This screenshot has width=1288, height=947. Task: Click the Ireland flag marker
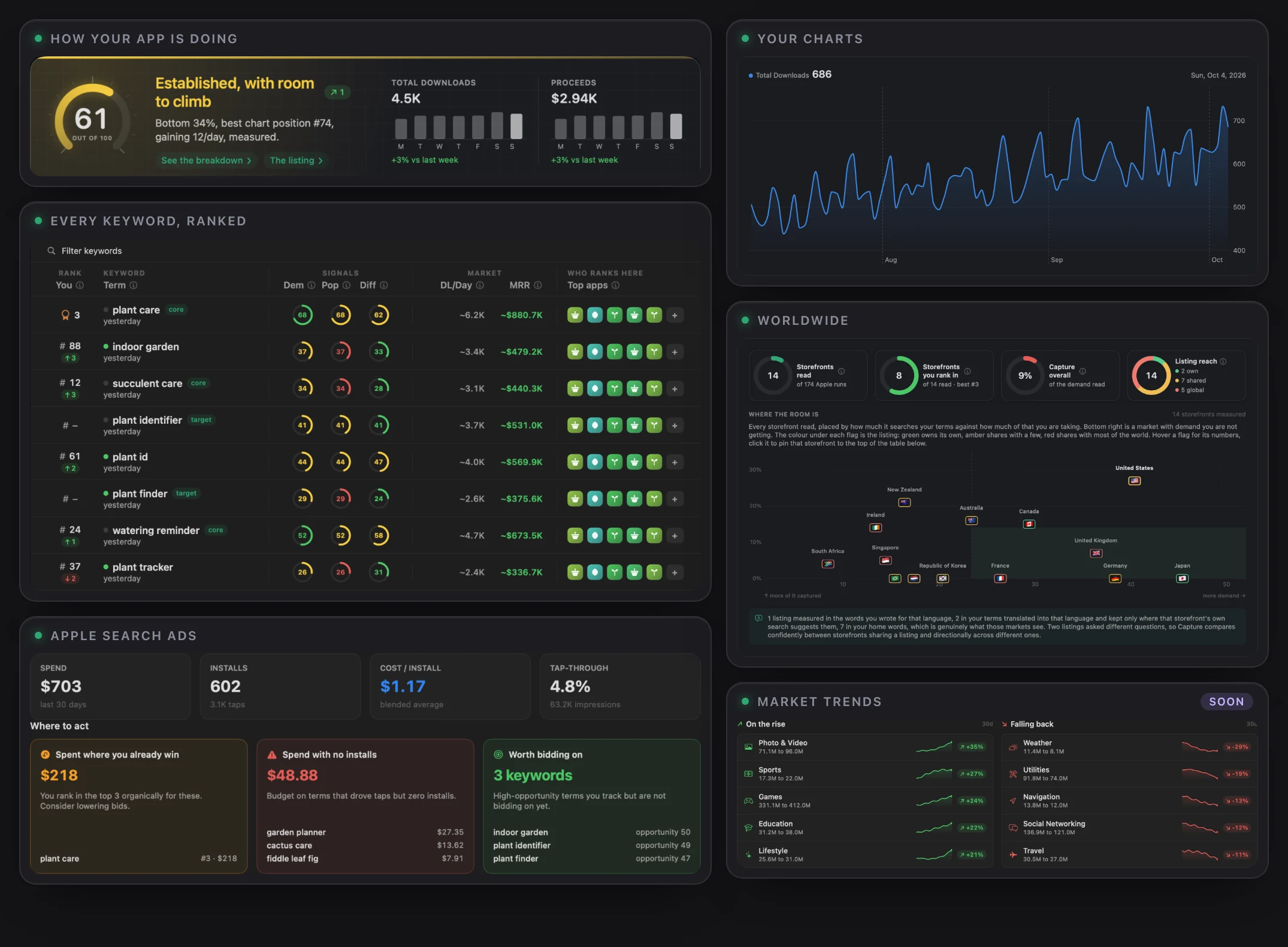[876, 527]
